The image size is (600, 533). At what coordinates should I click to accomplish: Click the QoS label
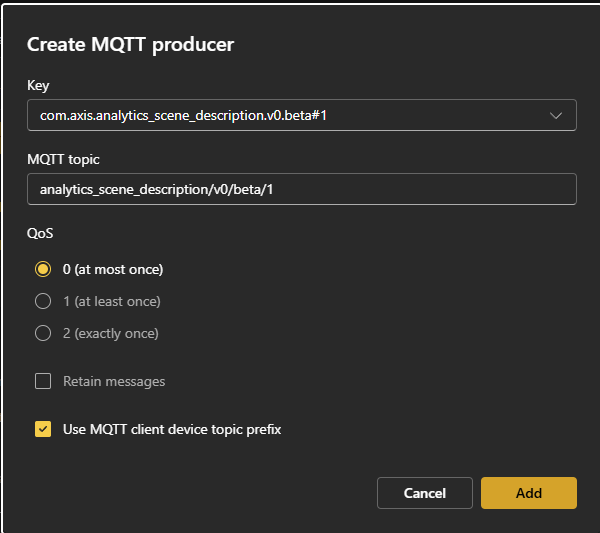(40, 233)
